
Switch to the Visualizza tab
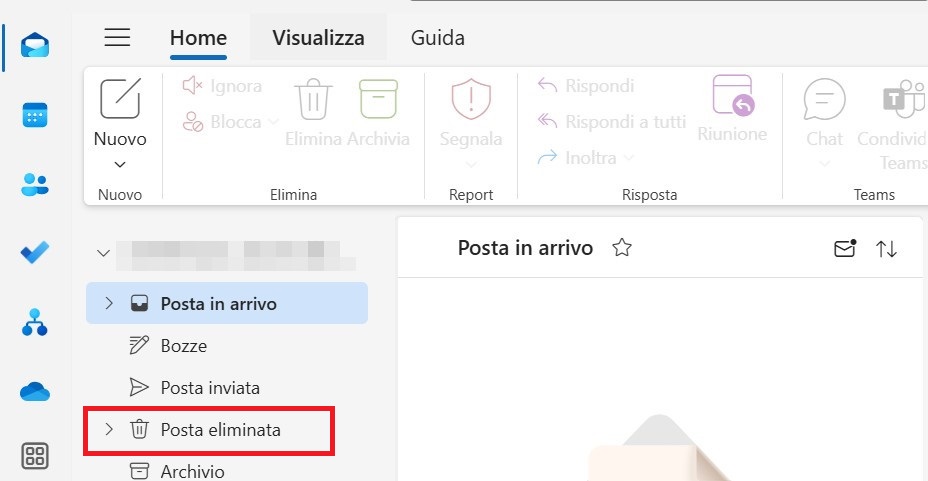click(x=318, y=38)
